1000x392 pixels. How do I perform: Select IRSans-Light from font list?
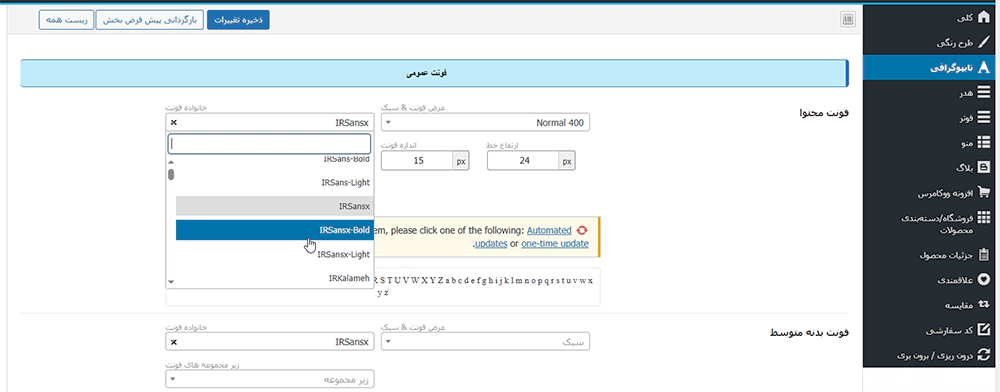[275, 182]
